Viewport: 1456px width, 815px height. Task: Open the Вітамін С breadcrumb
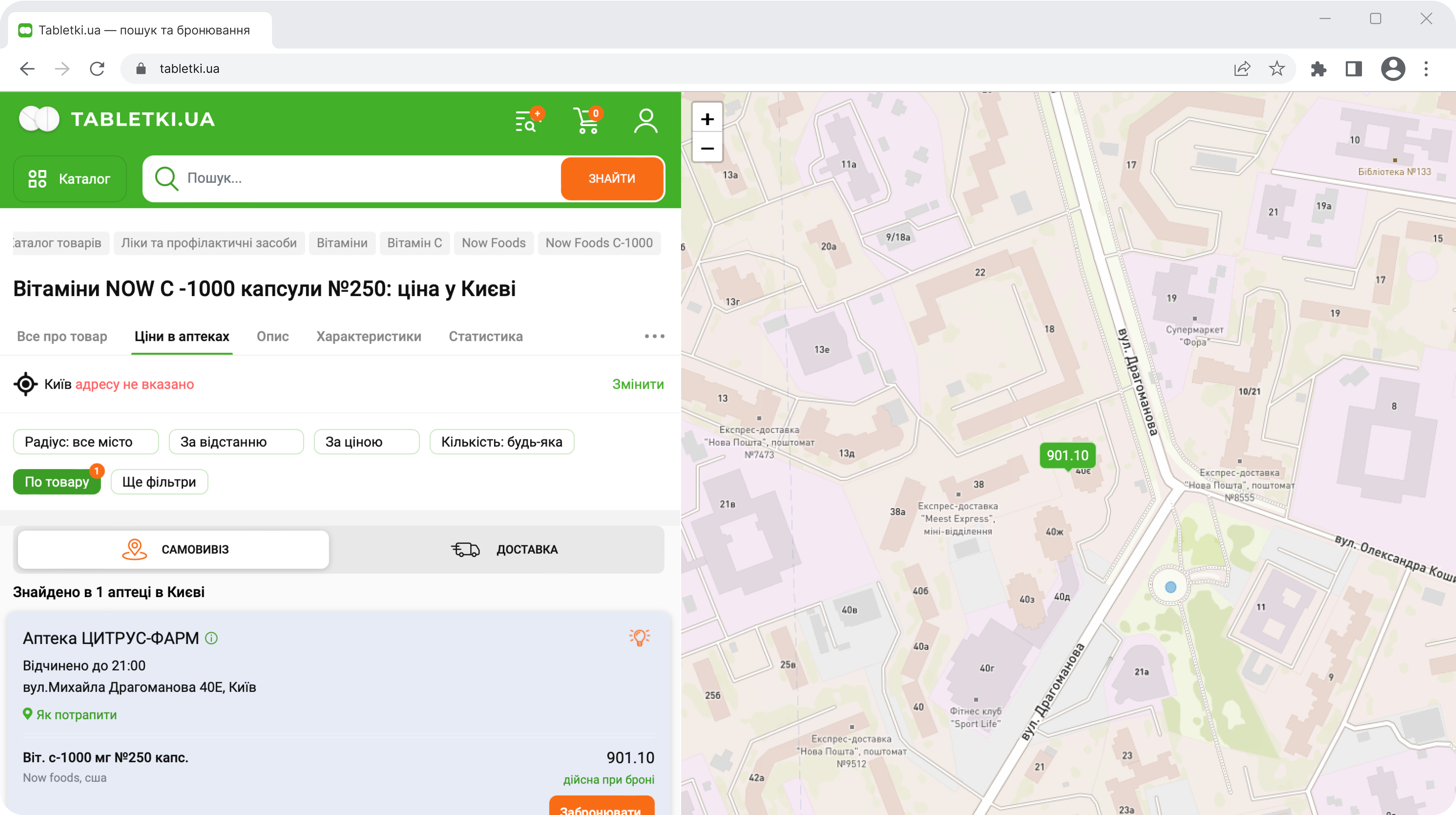414,243
